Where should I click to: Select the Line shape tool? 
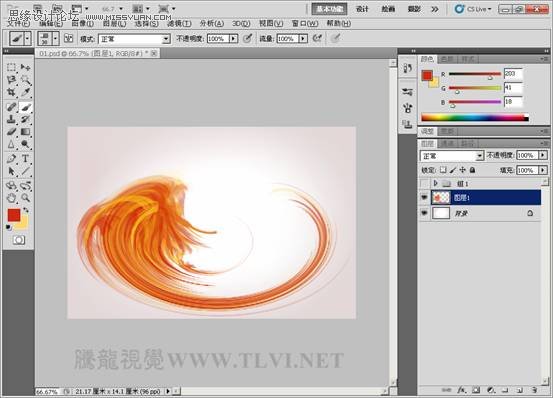pos(25,171)
